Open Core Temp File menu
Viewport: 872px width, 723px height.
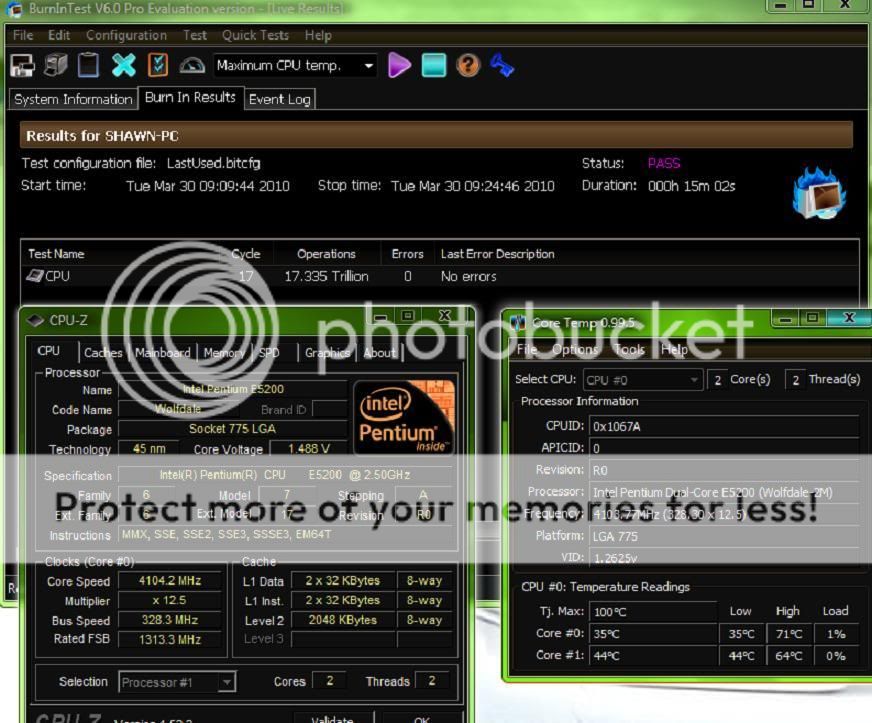coord(527,349)
